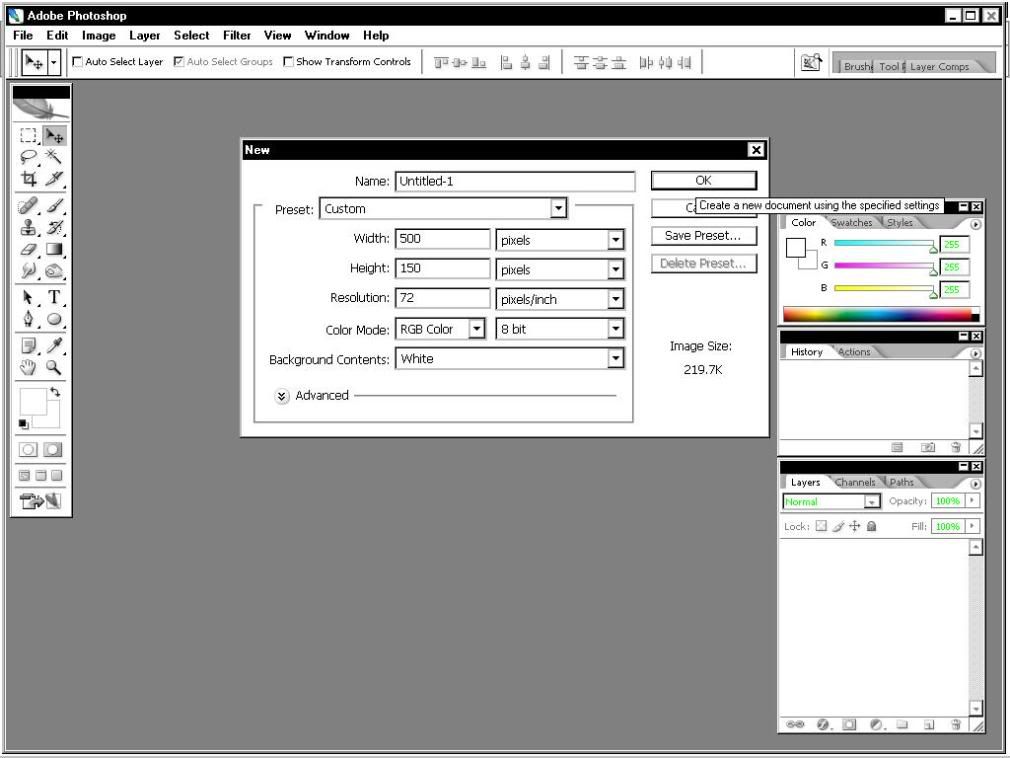1010x758 pixels.
Task: Toggle lock image pixels
Action: pyautogui.click(x=837, y=526)
